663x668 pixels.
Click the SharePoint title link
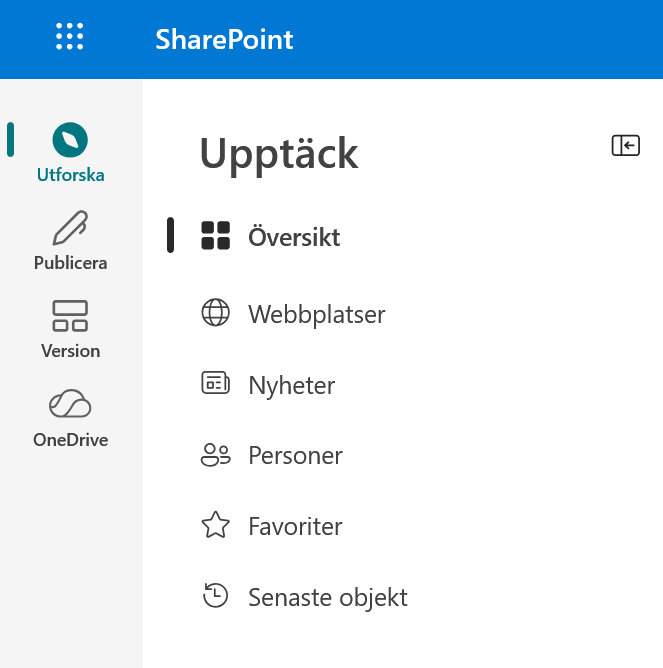pyautogui.click(x=224, y=39)
